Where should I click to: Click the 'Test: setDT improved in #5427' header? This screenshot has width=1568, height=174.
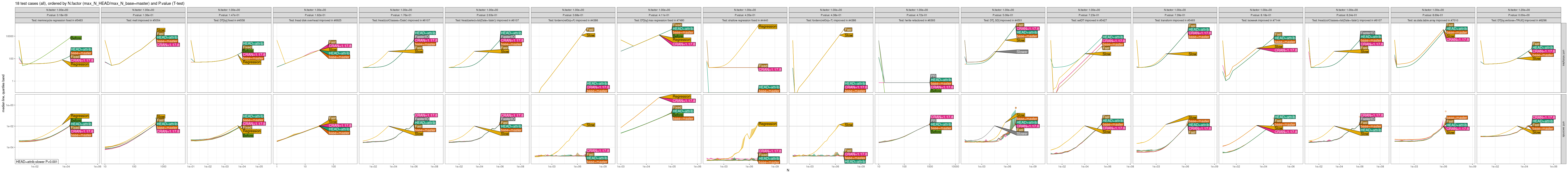tap(1088, 20)
